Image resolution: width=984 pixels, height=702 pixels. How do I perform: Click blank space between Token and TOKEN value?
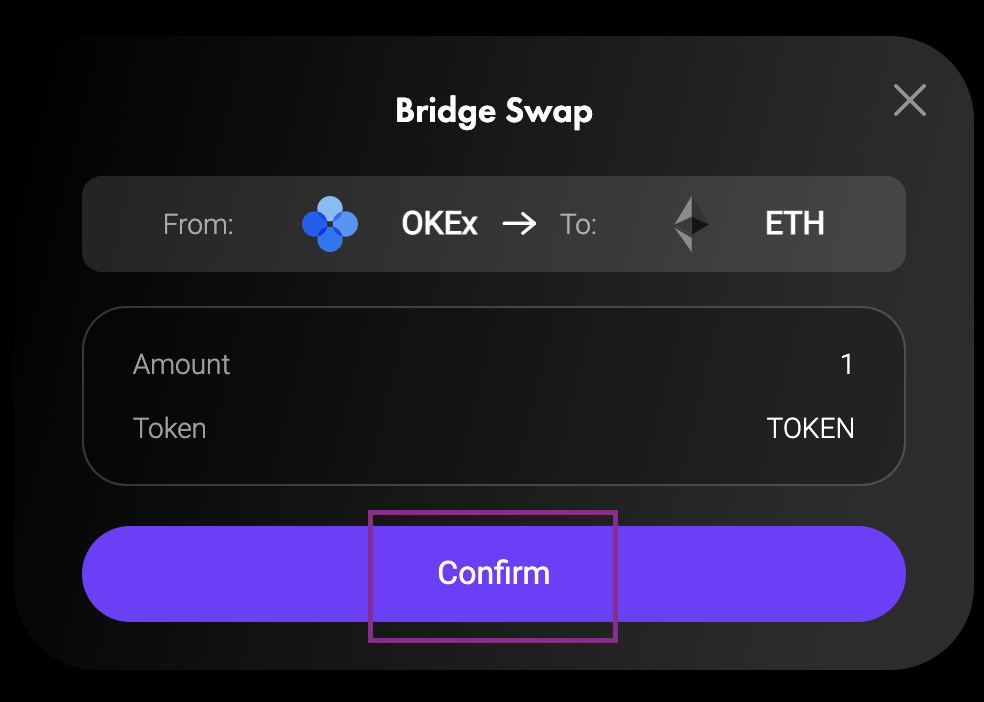tap(486, 428)
